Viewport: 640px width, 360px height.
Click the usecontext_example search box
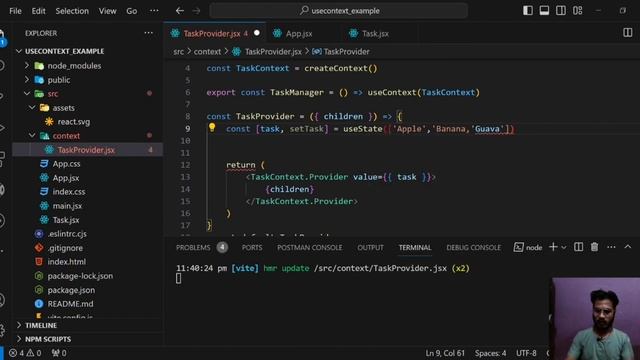pyautogui.click(x=338, y=11)
